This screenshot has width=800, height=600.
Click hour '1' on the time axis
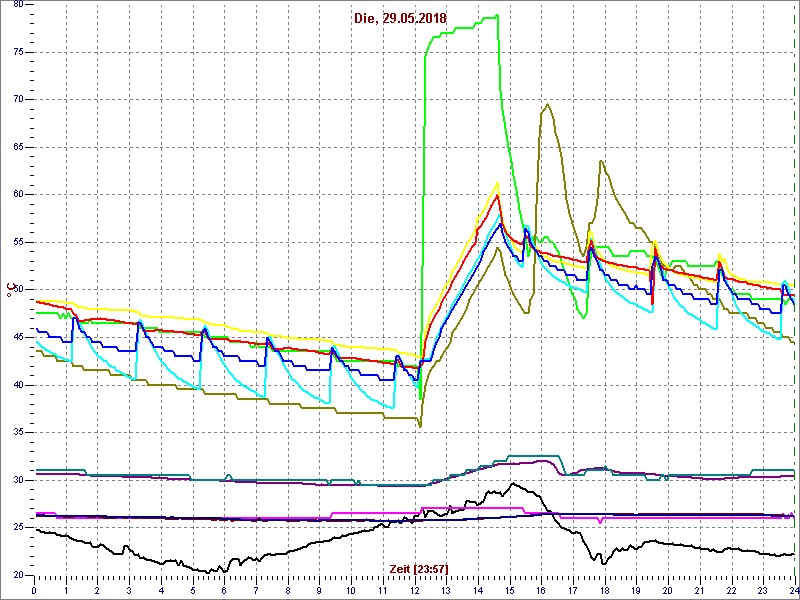(x=66, y=590)
